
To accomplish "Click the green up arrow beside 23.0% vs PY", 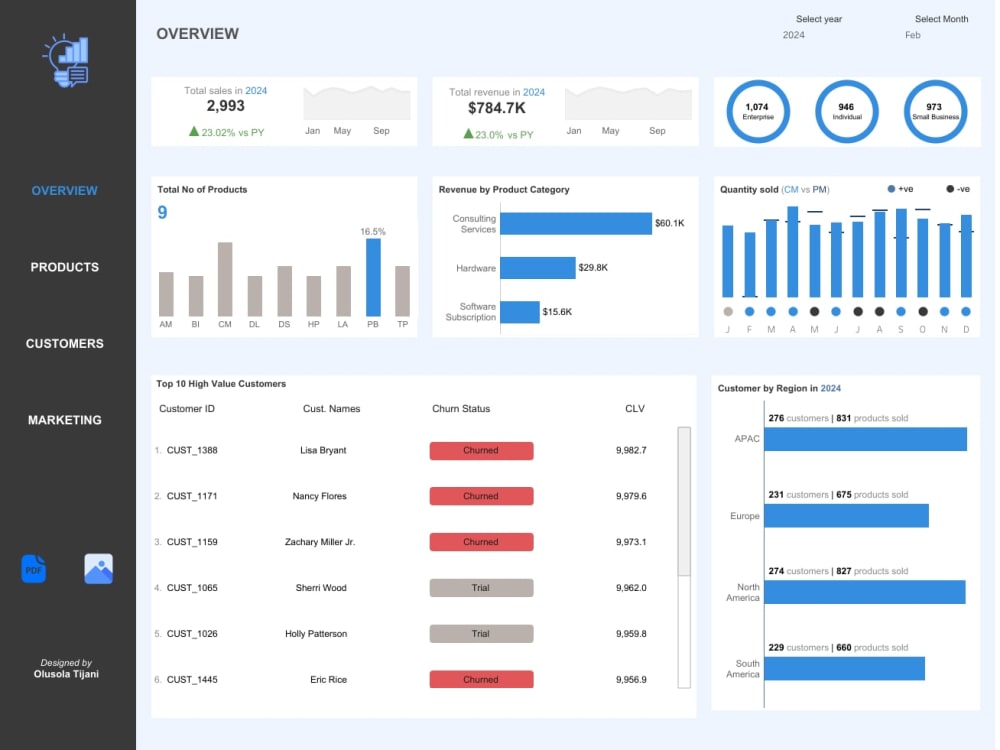I will (468, 134).
